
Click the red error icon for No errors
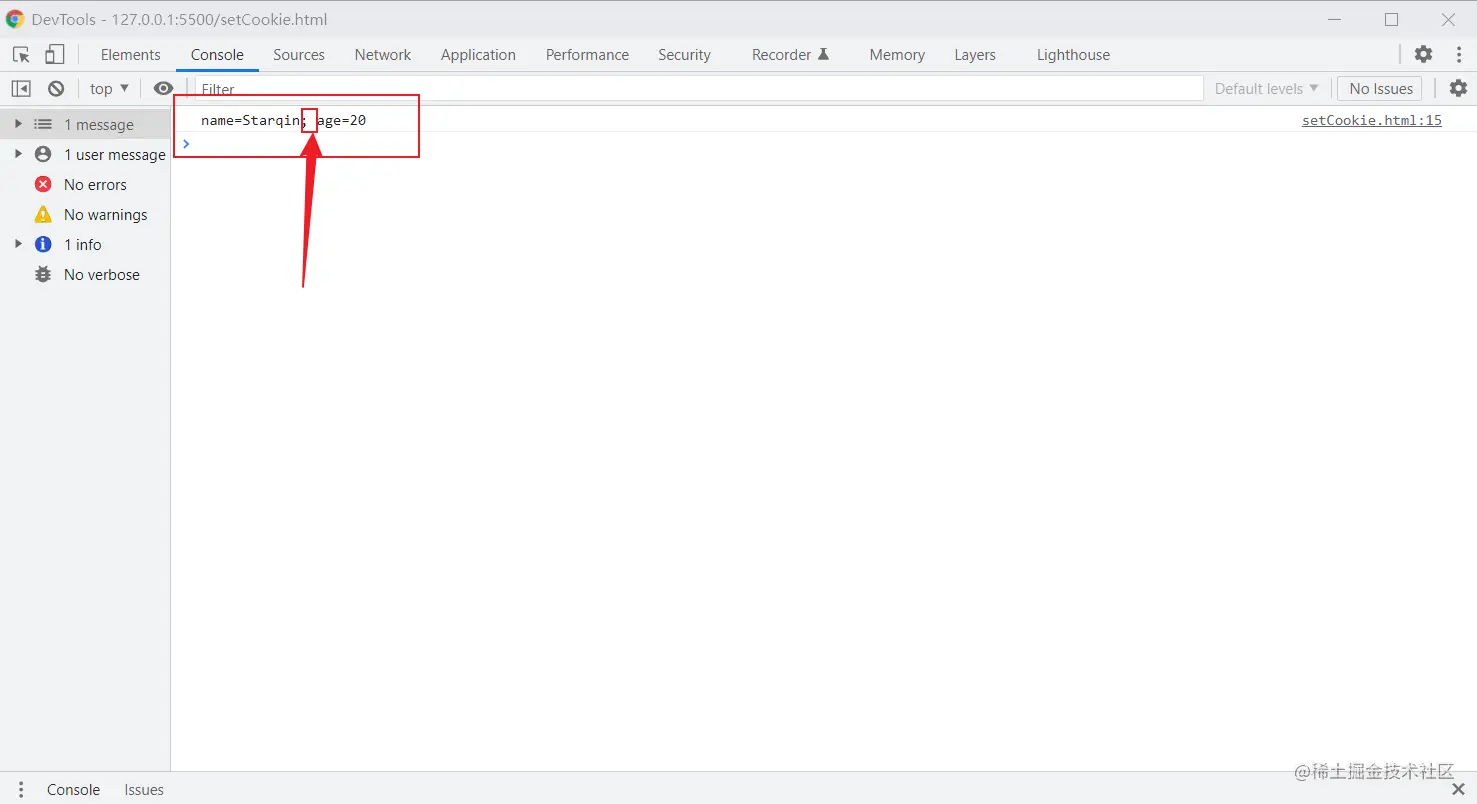tap(43, 184)
